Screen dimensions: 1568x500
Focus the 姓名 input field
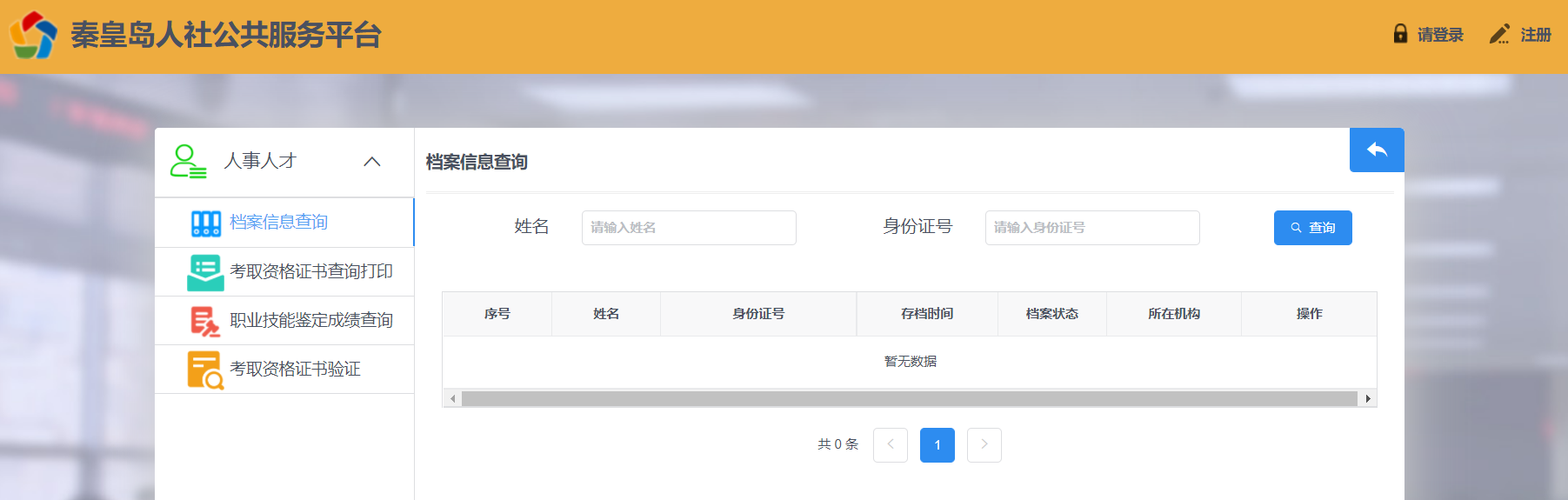tap(689, 228)
